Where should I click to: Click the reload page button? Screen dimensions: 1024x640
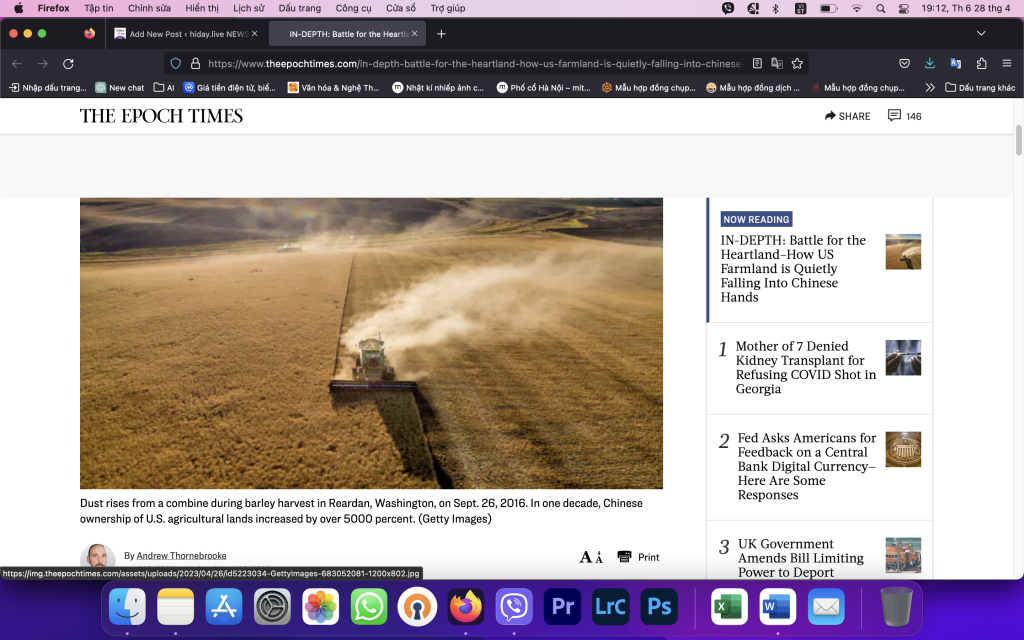pos(68,63)
